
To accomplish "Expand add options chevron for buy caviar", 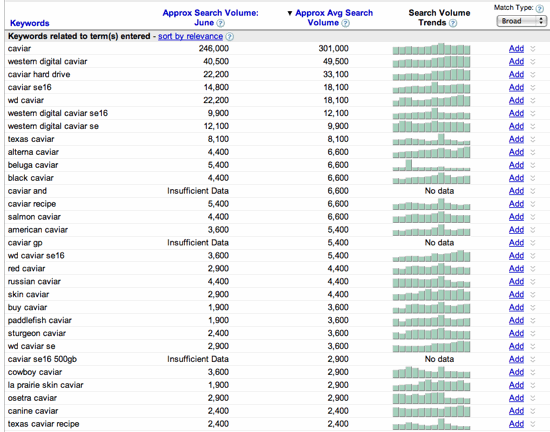I will click(533, 308).
